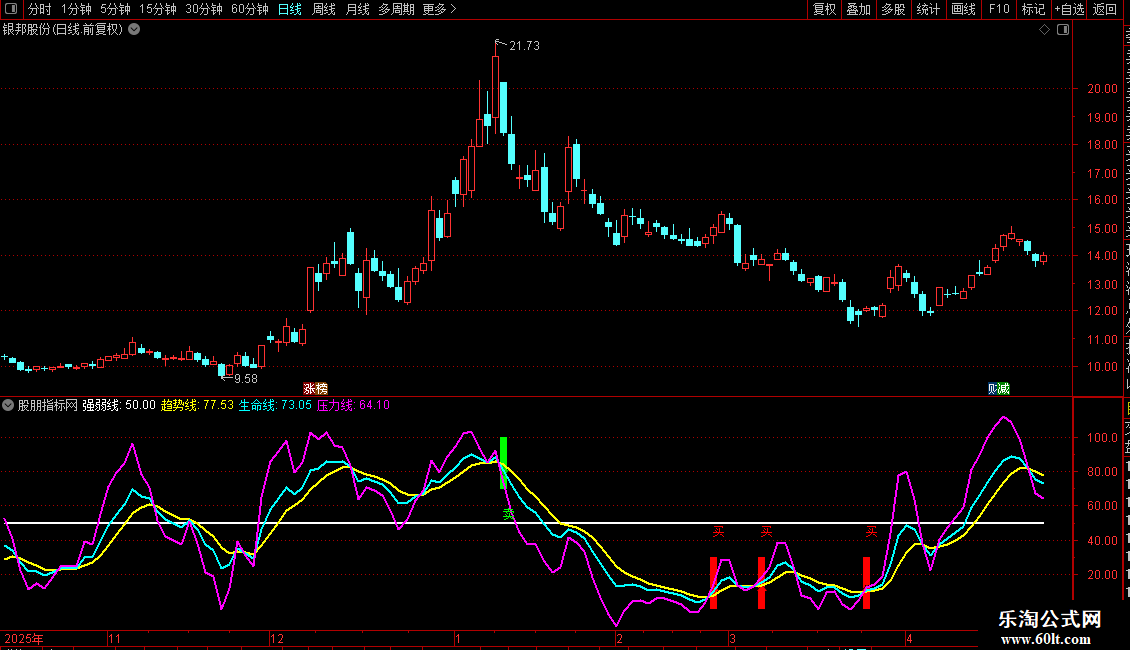This screenshot has height=650, width=1130.
Task: Expand the 更多 periods menu
Action: point(439,9)
